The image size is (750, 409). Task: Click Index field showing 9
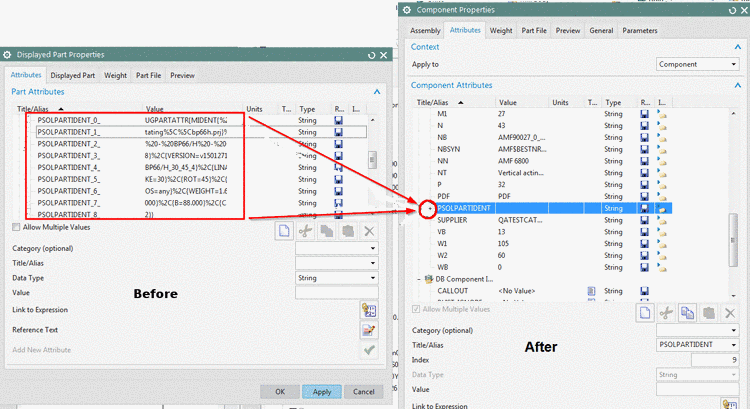click(x=716, y=360)
